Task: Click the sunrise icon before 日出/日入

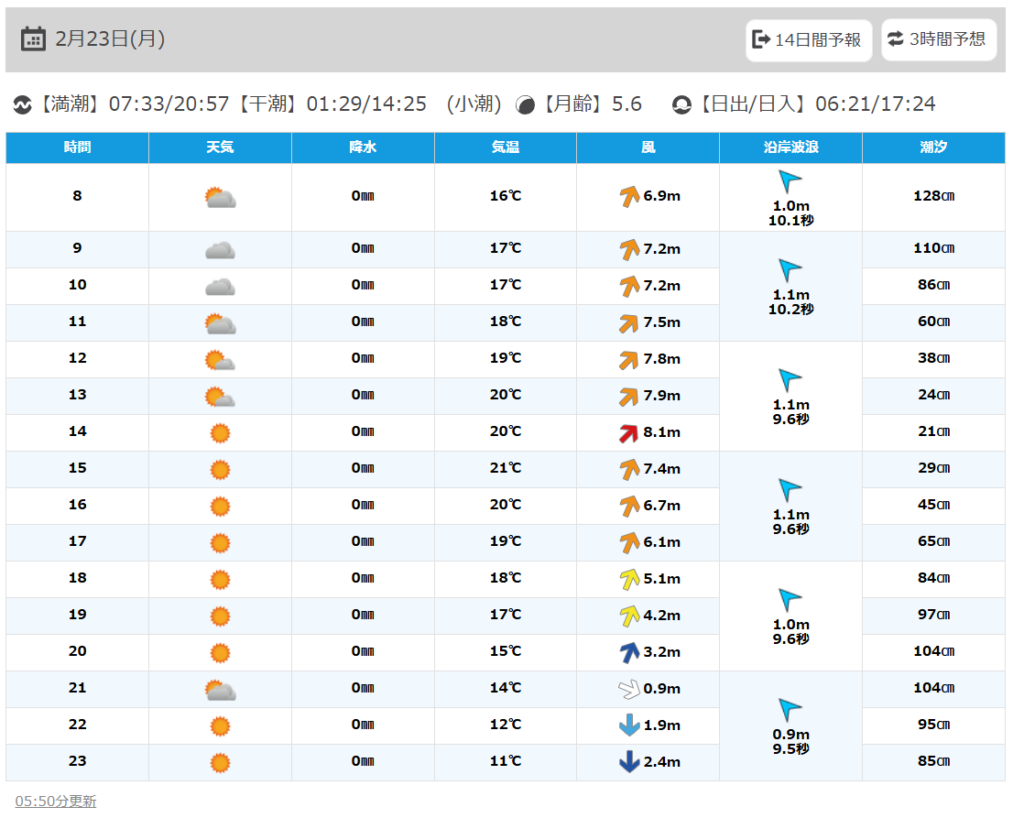Action: coord(682,104)
